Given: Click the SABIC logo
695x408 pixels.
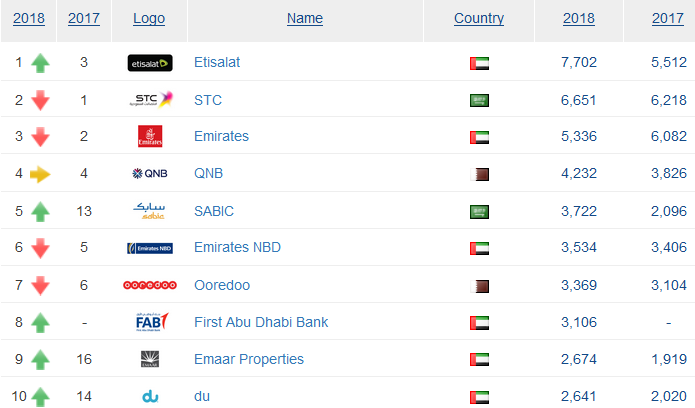Looking at the screenshot, I should click(149, 211).
